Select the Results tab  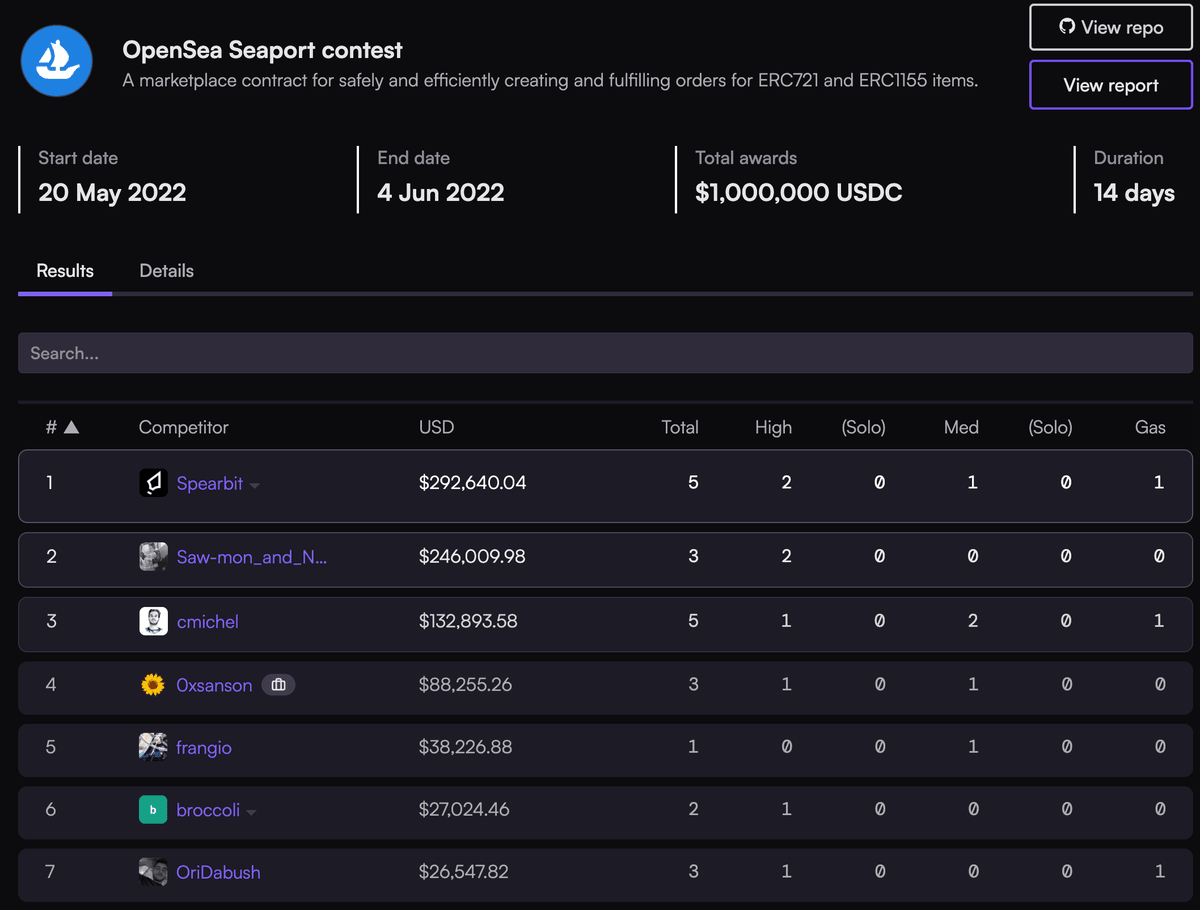(x=65, y=271)
